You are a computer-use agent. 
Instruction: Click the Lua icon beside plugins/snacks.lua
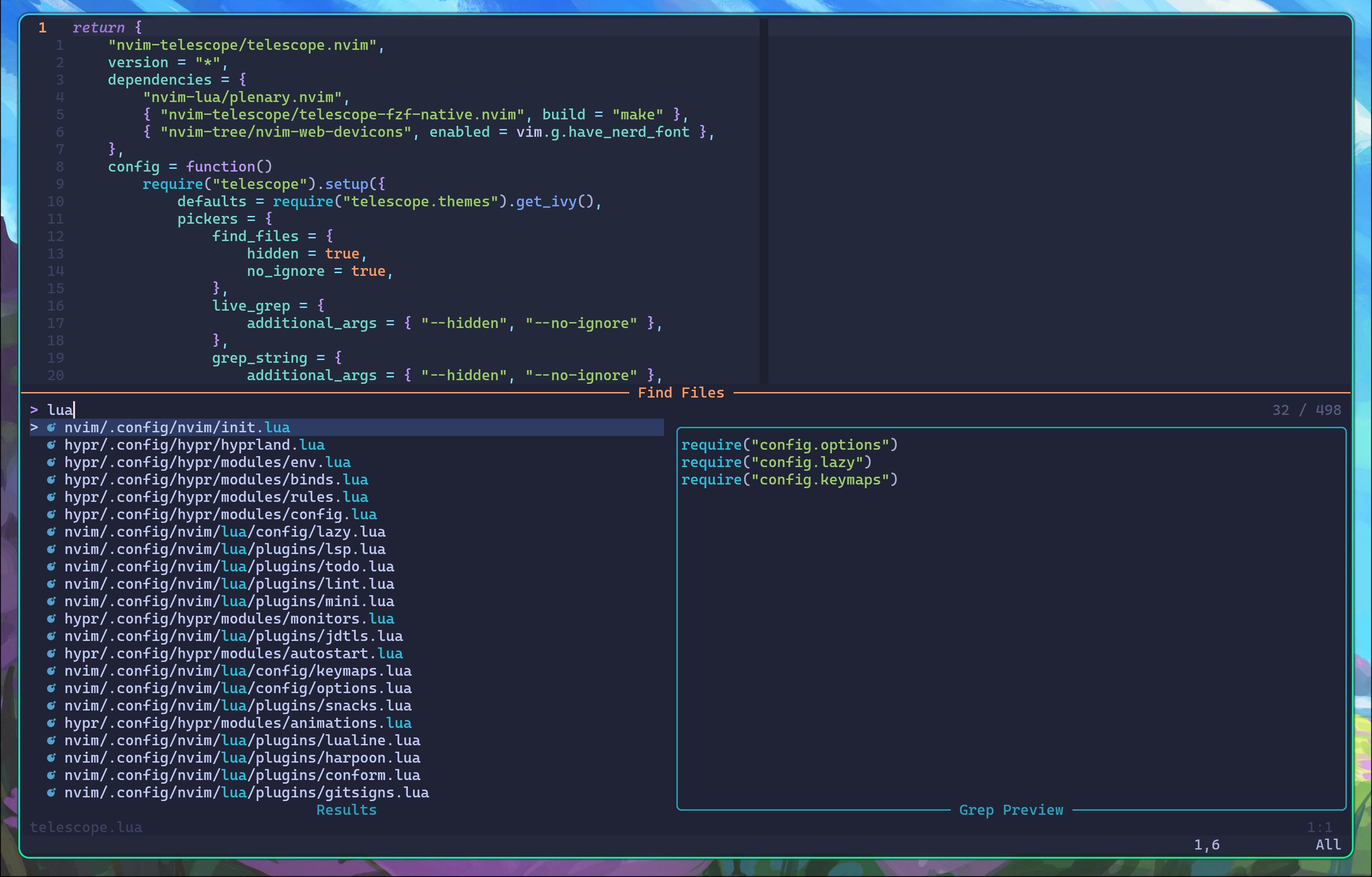point(51,705)
